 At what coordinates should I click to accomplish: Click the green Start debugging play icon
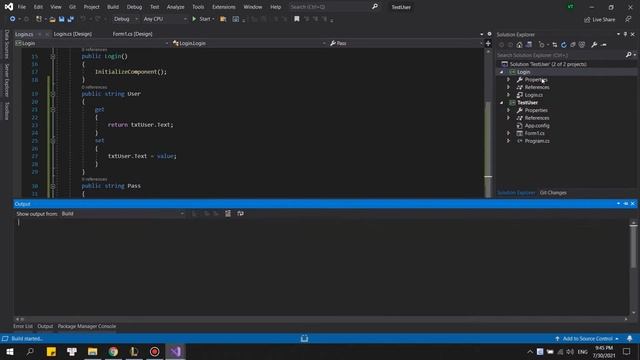[x=194, y=19]
